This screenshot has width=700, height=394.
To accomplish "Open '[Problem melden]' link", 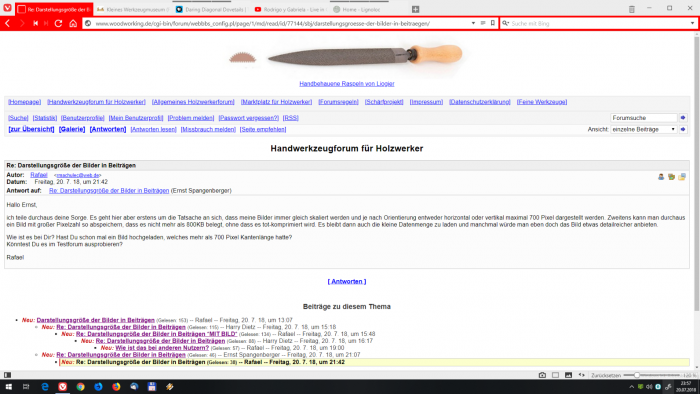I will (191, 118).
